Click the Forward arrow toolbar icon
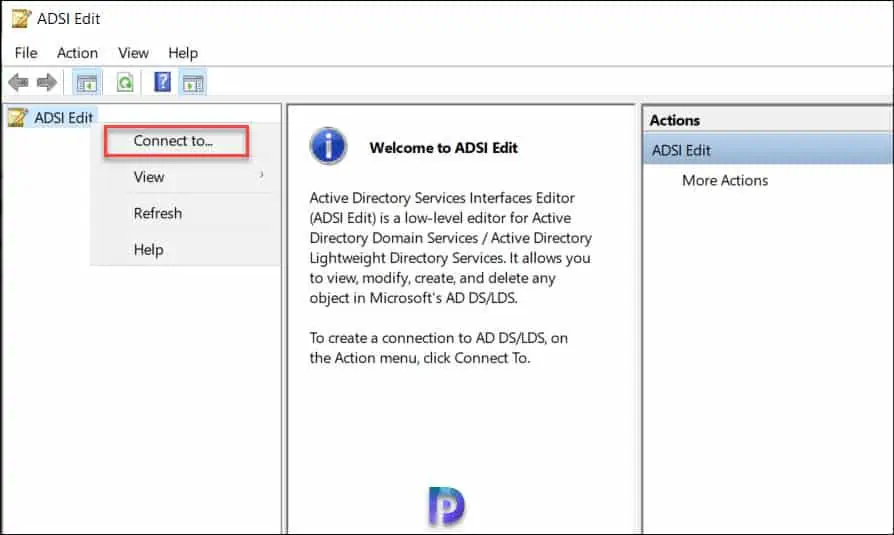This screenshot has height=535, width=894. point(47,83)
